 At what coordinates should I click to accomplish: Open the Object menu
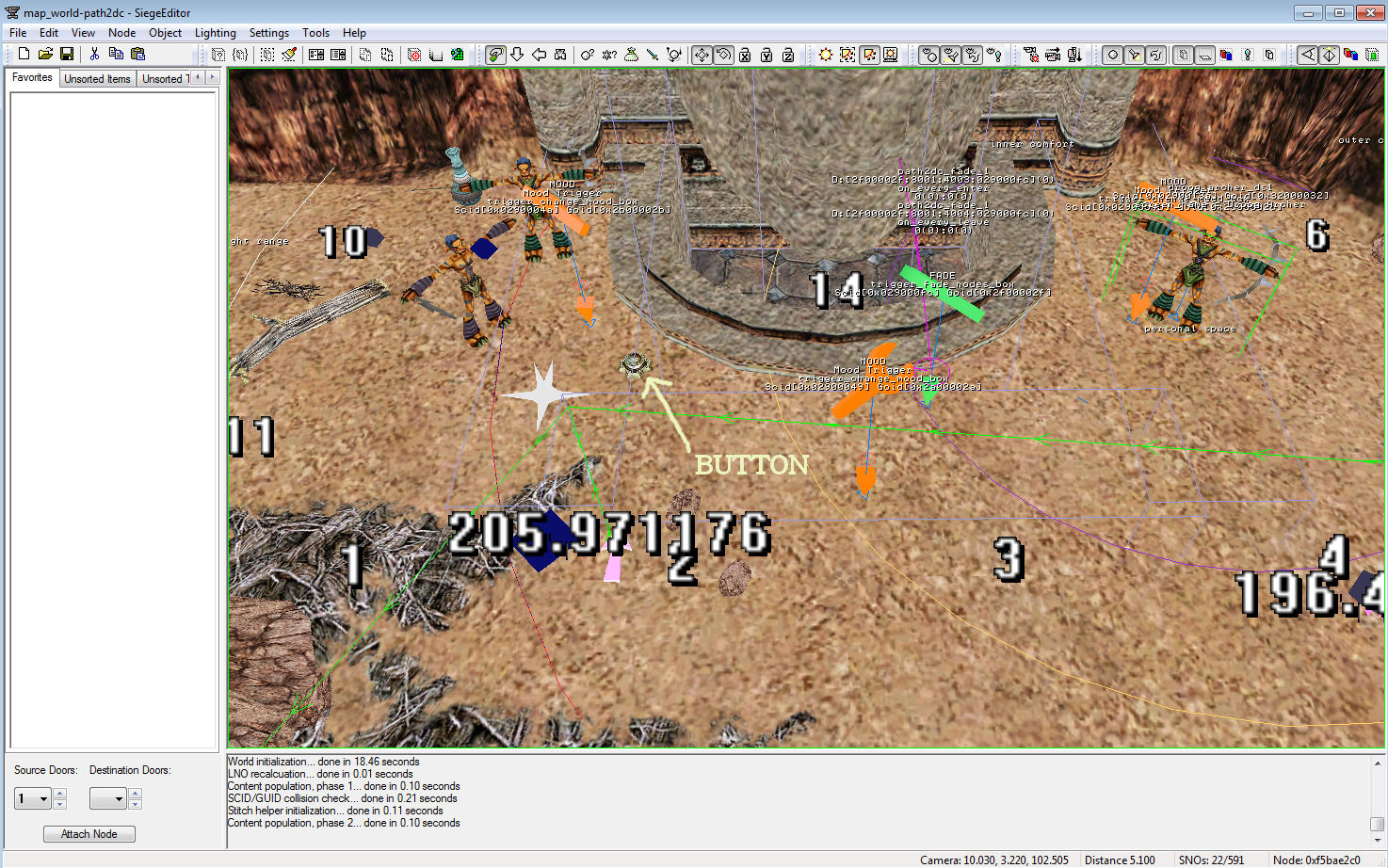165,33
